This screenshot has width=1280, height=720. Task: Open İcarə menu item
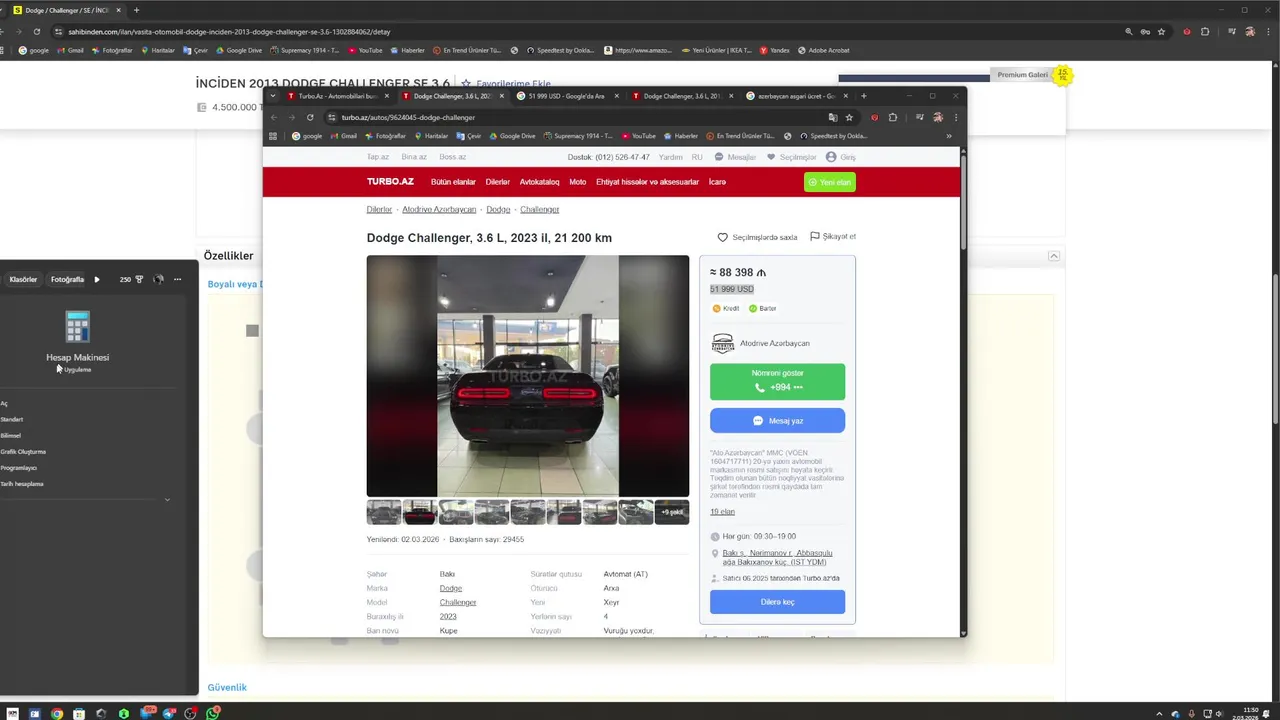(x=717, y=182)
